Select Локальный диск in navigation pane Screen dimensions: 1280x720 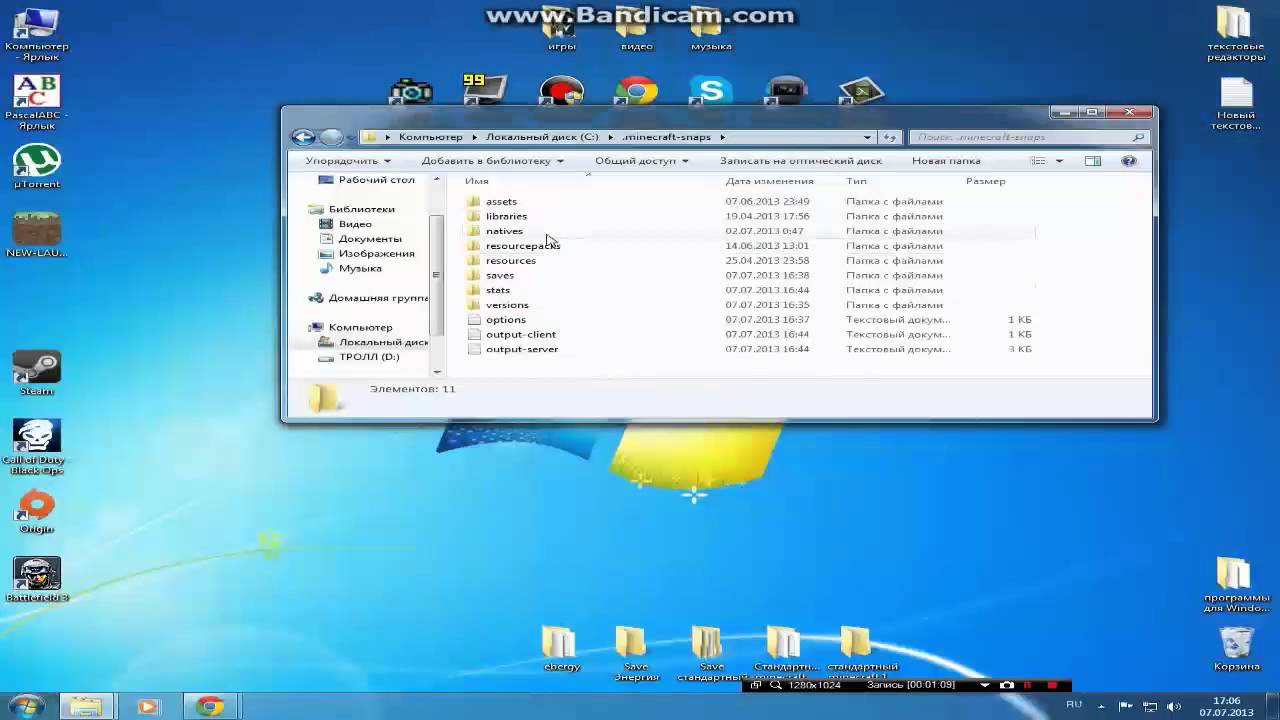(x=375, y=342)
